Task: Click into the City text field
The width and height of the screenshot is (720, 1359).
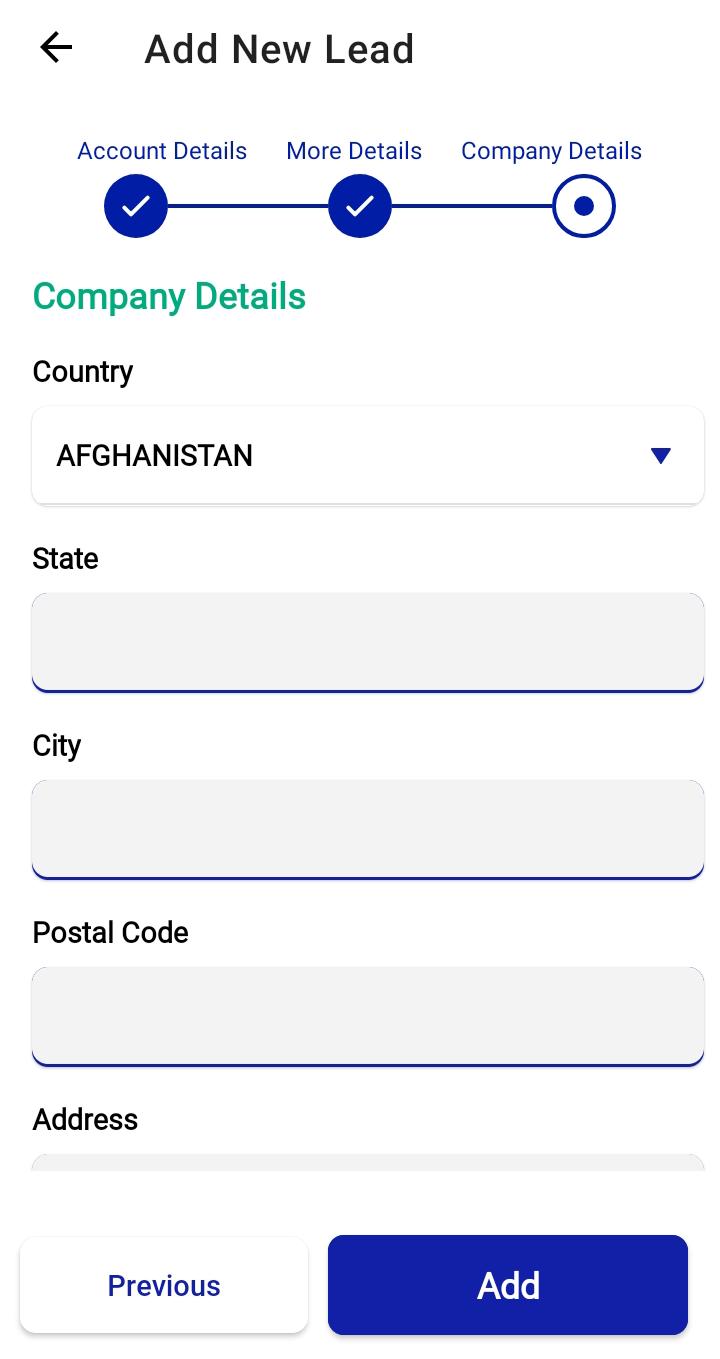Action: 368,828
